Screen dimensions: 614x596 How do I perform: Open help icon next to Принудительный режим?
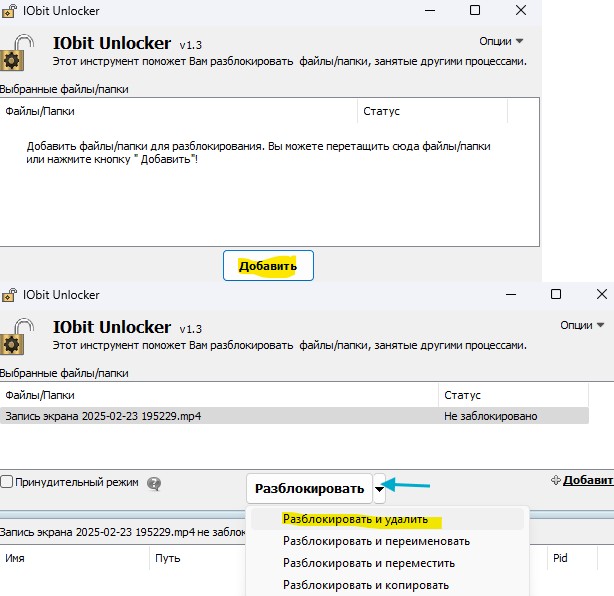click(154, 484)
